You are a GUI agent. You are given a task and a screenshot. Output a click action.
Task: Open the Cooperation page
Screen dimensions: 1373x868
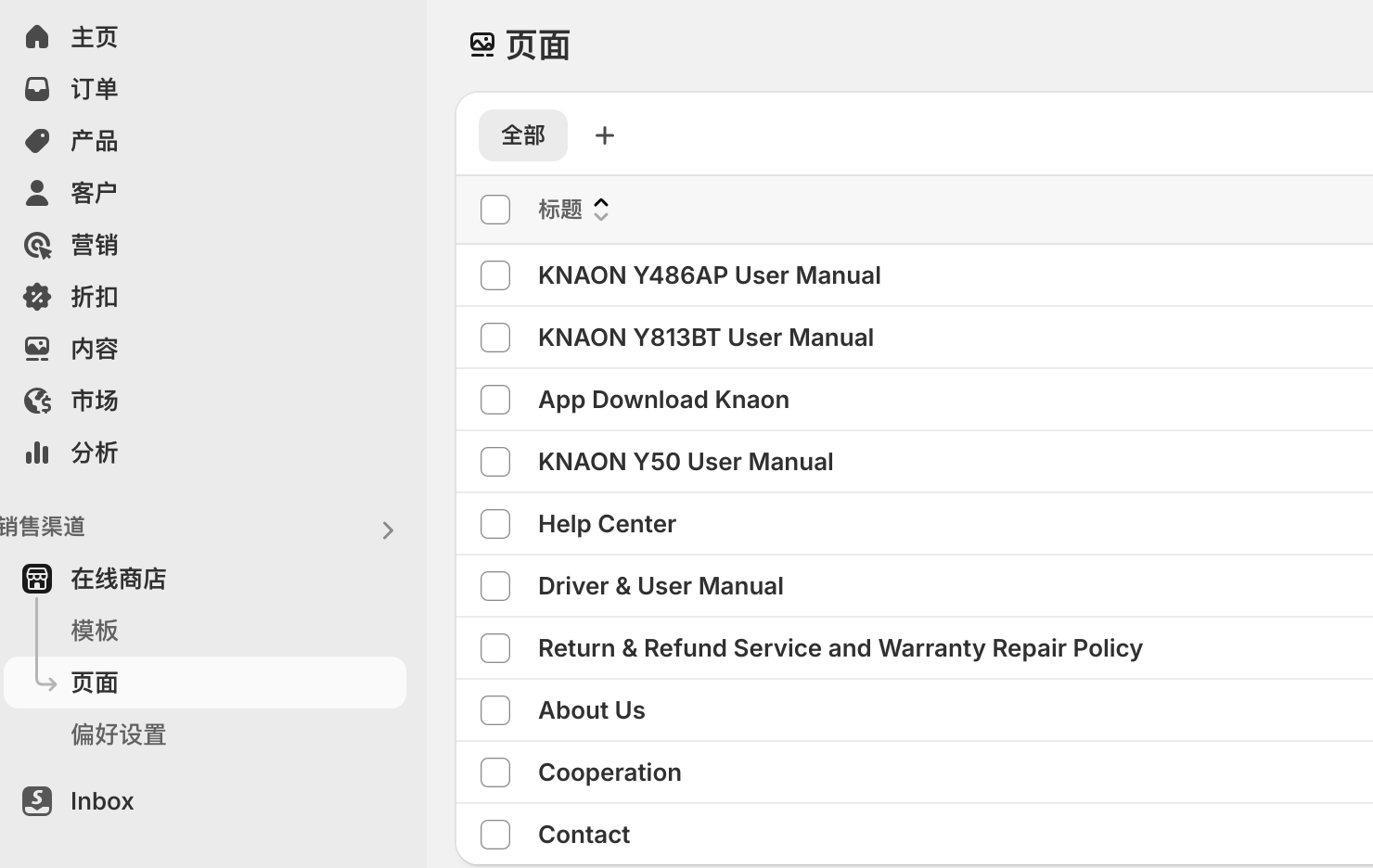click(x=610, y=772)
